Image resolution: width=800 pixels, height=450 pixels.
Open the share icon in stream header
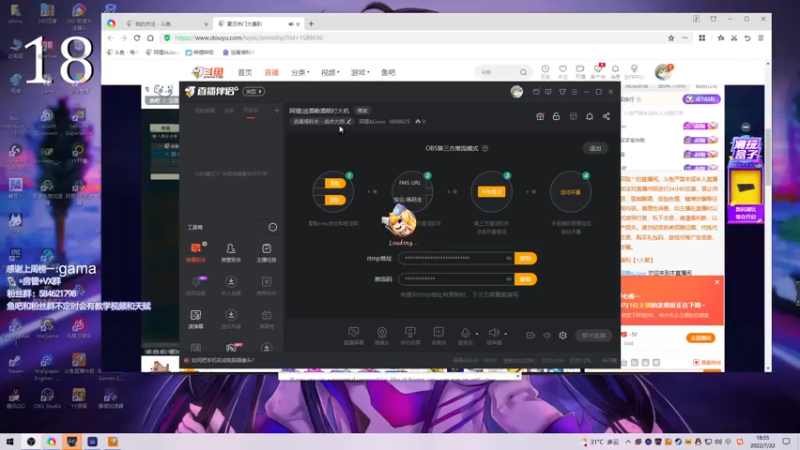click(x=606, y=116)
